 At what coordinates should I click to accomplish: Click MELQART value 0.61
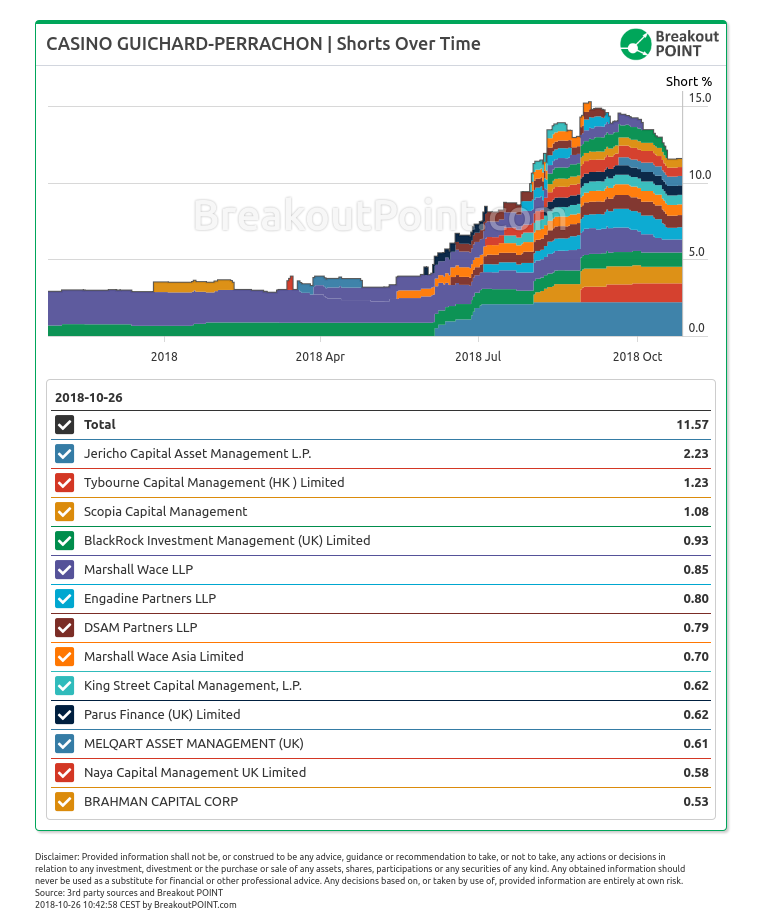[x=696, y=744]
